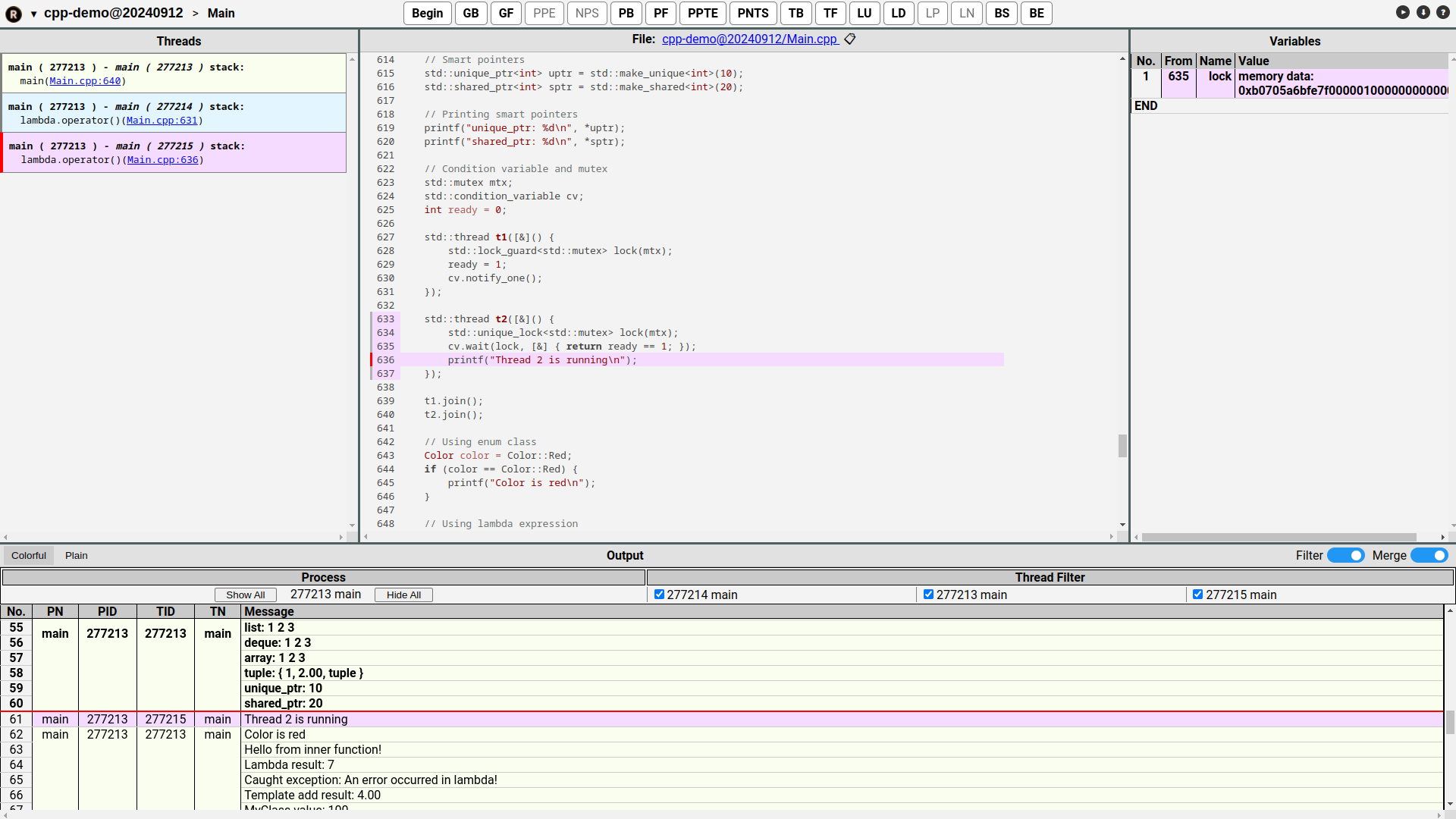Click the 277213 main process label

325,595
